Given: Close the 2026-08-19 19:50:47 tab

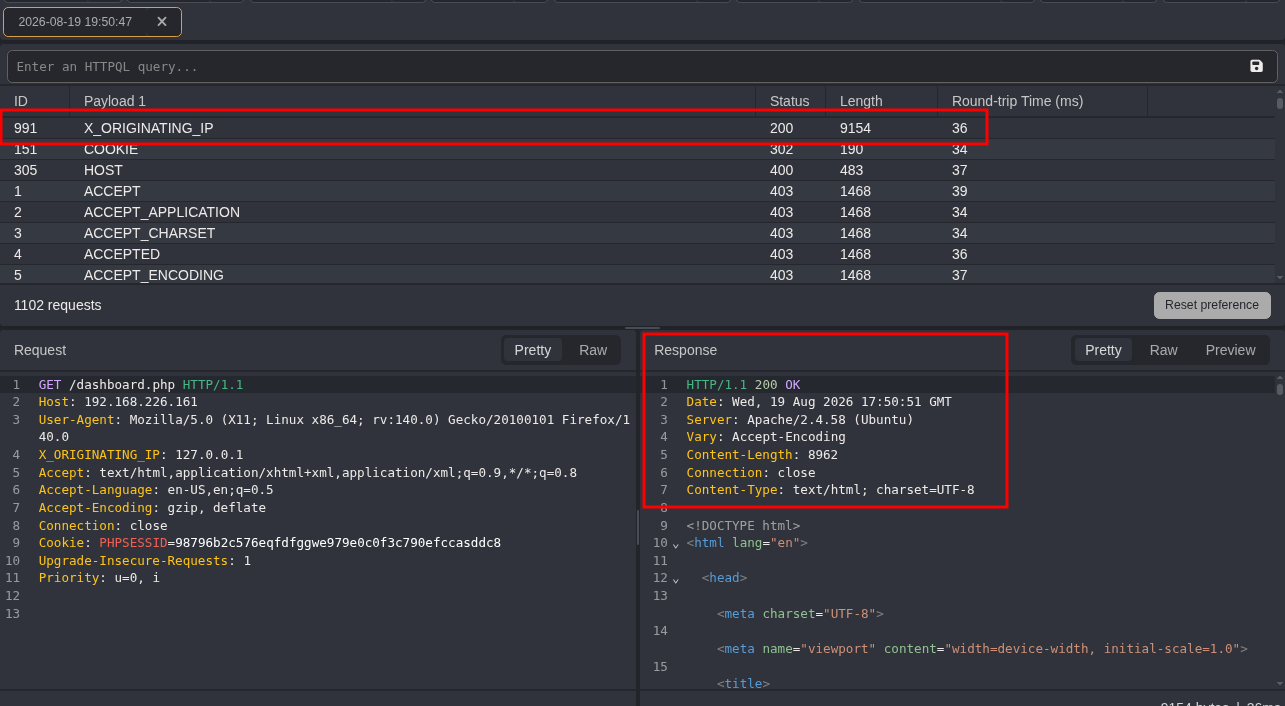Looking at the screenshot, I should tap(162, 22).
